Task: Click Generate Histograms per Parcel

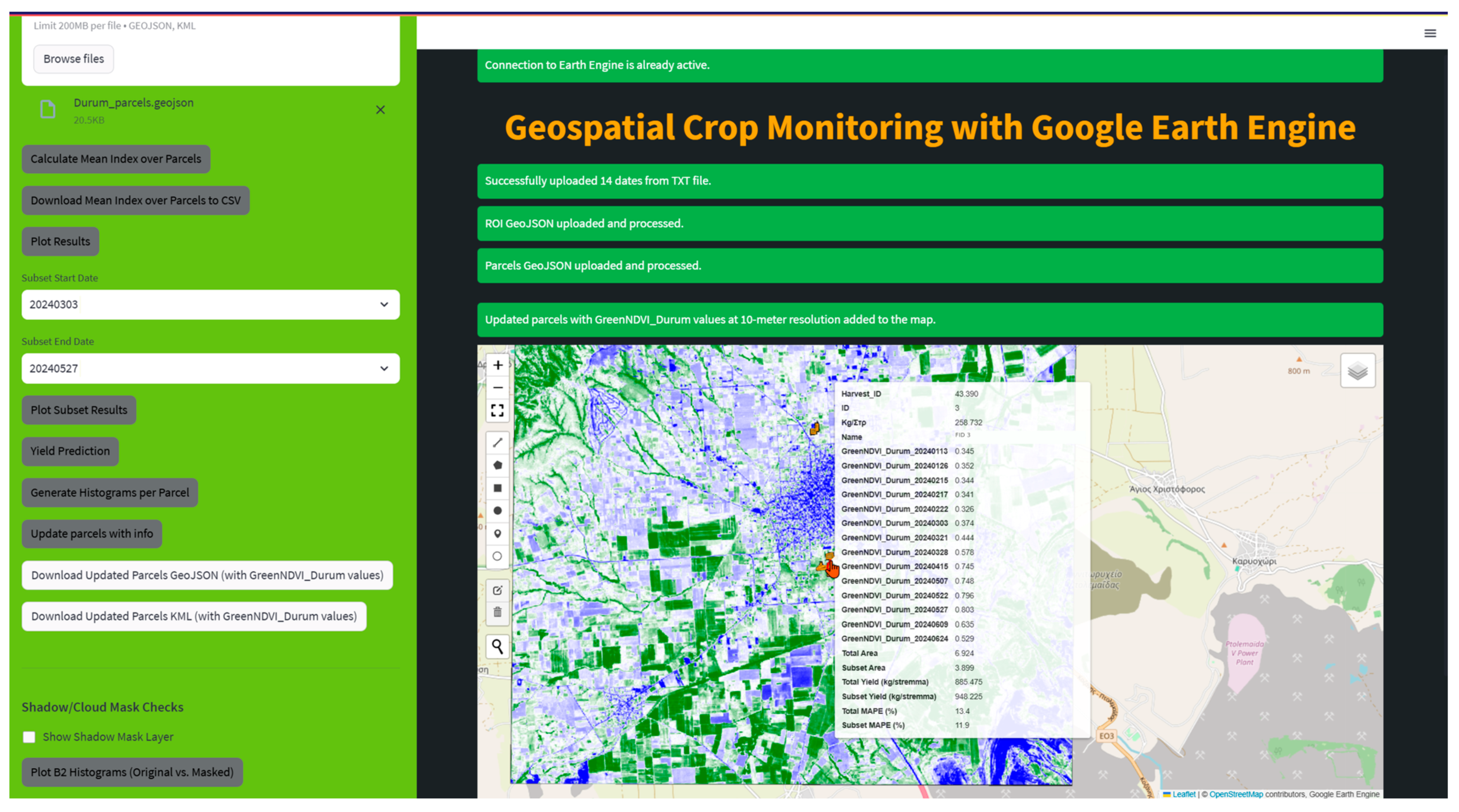Action: (x=110, y=493)
